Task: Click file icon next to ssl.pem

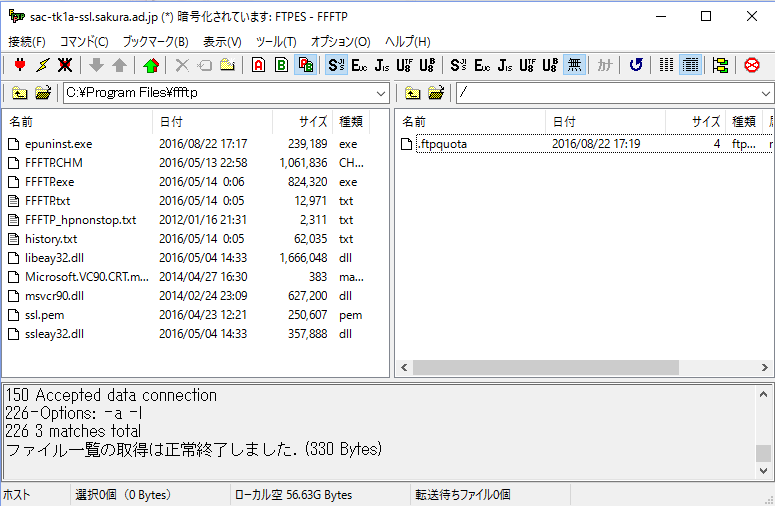Action: (x=14, y=315)
